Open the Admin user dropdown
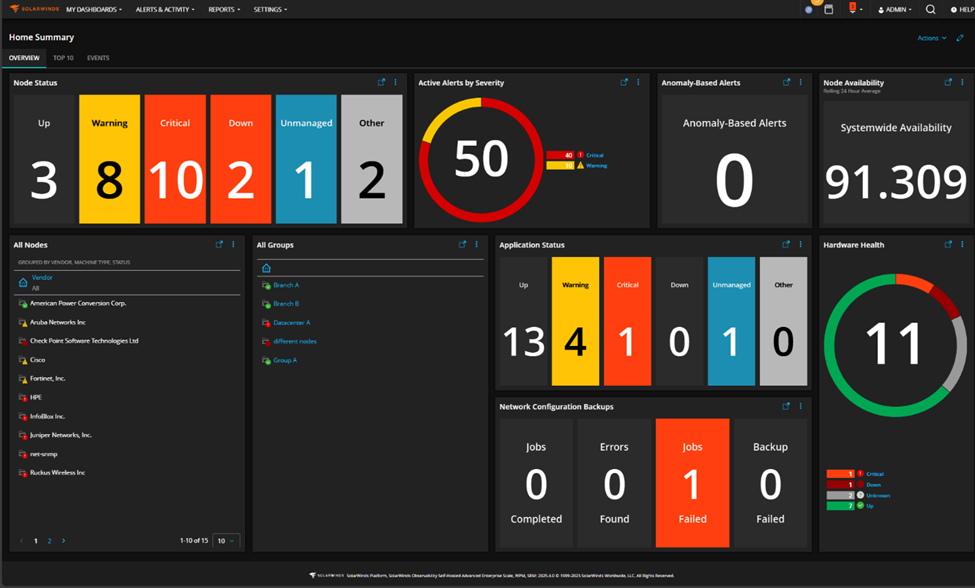Screen dimensions: 975x588 point(895,9)
